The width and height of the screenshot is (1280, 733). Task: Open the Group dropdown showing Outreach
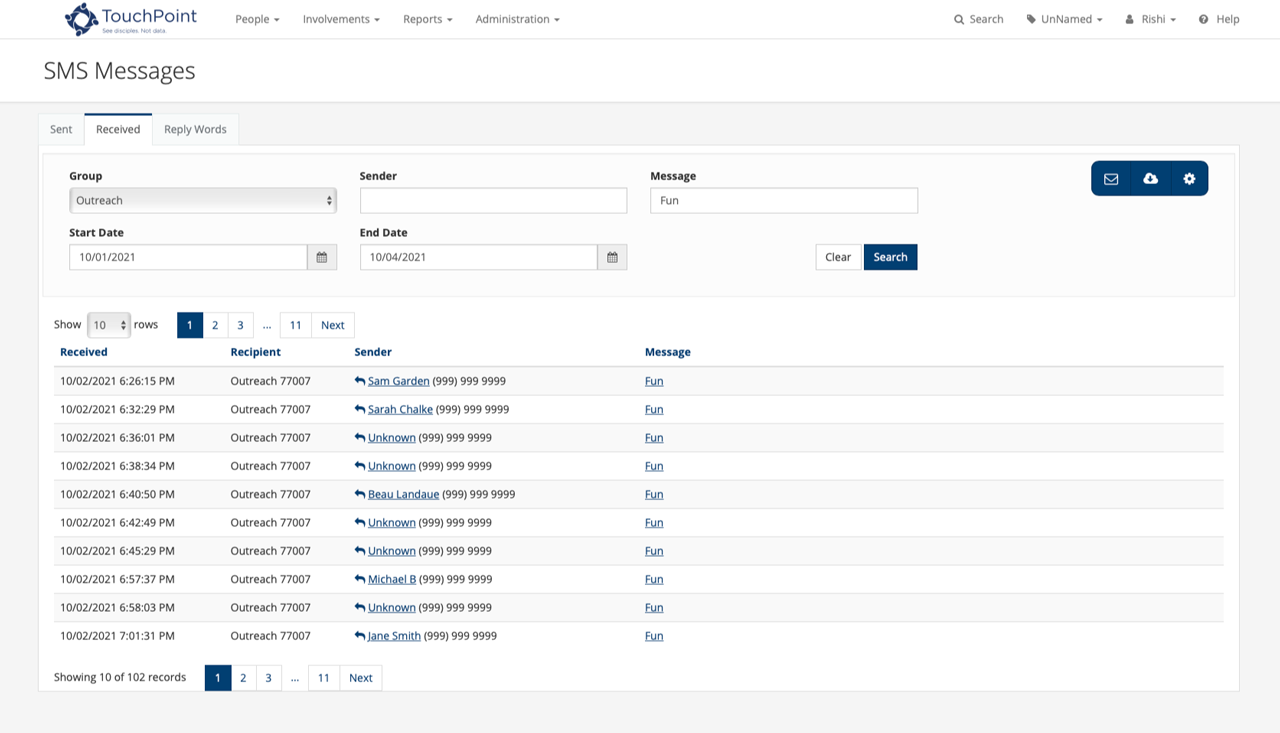point(203,200)
